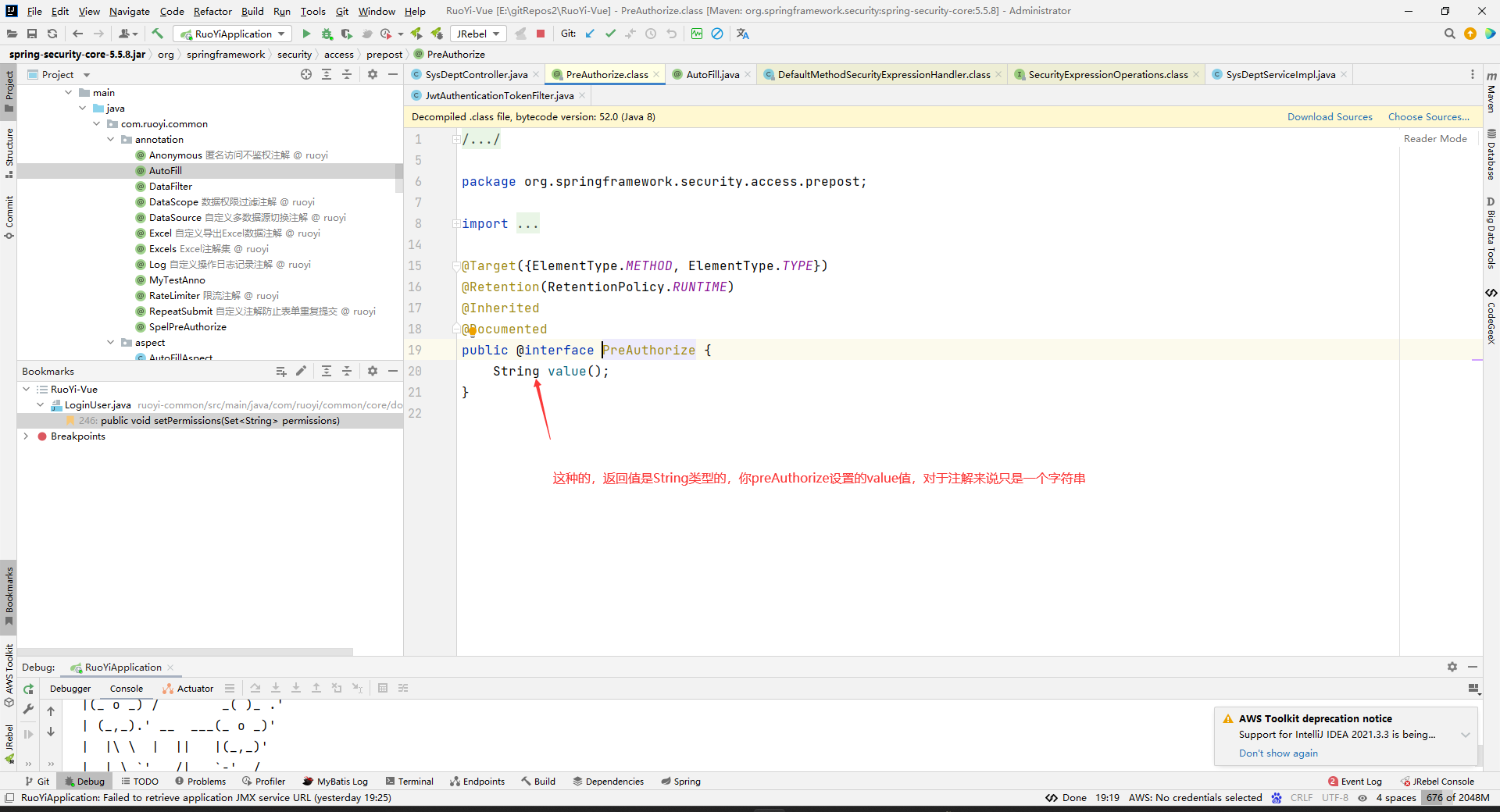
Task: Open Debug panel settings gear
Action: tap(1452, 667)
